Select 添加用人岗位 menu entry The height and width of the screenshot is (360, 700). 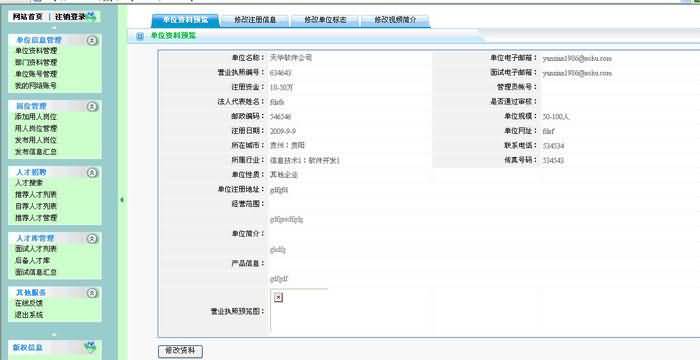click(x=36, y=117)
